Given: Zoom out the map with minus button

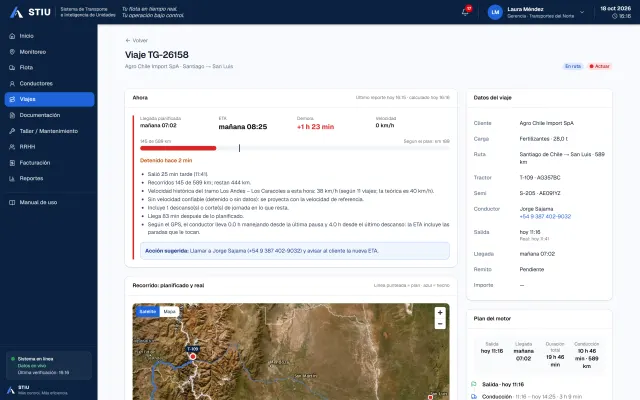Looking at the screenshot, I should (x=440, y=324).
